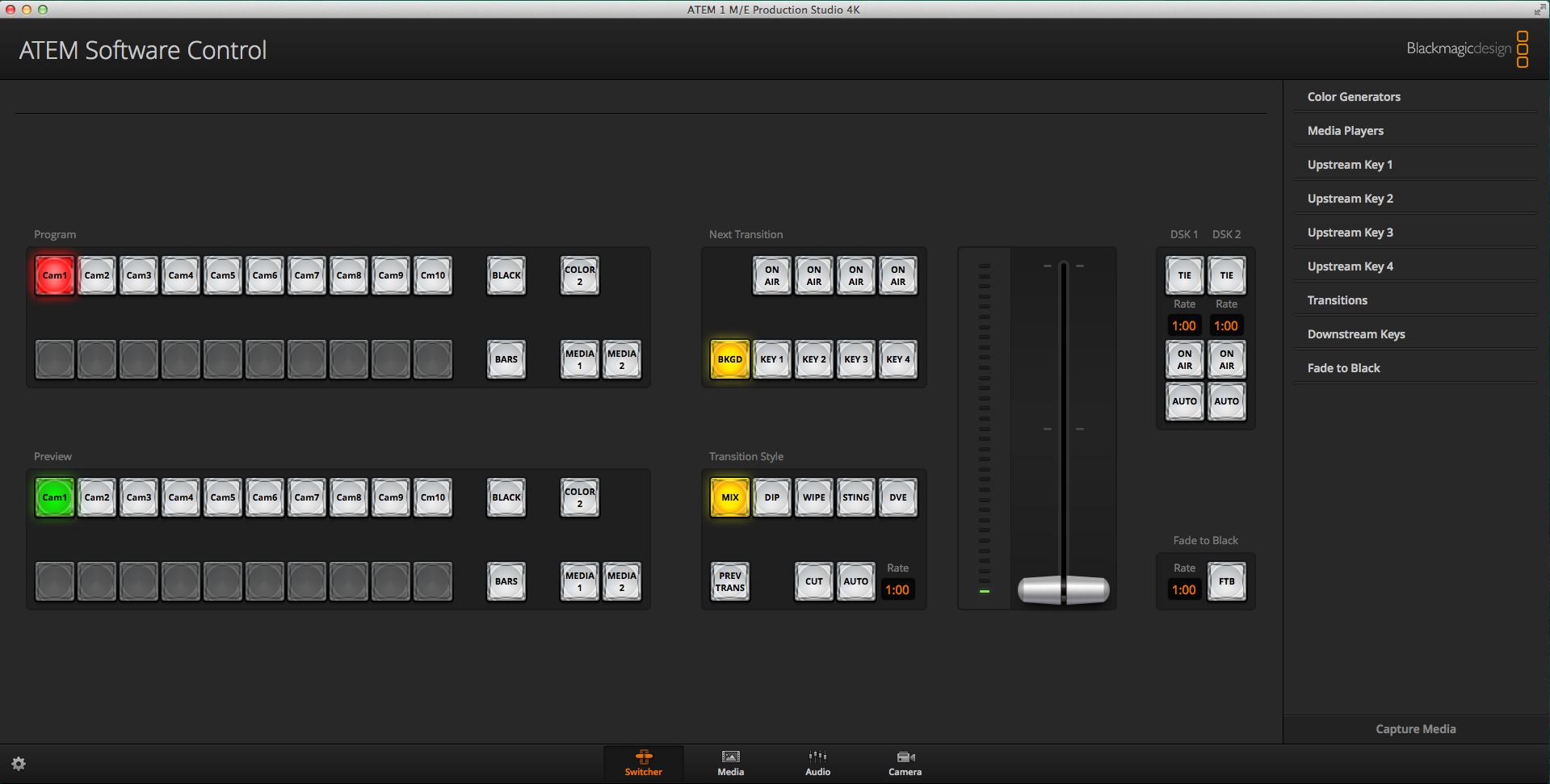1550x784 pixels.
Task: Toggle ON AIR above KEY 4
Action: (898, 275)
